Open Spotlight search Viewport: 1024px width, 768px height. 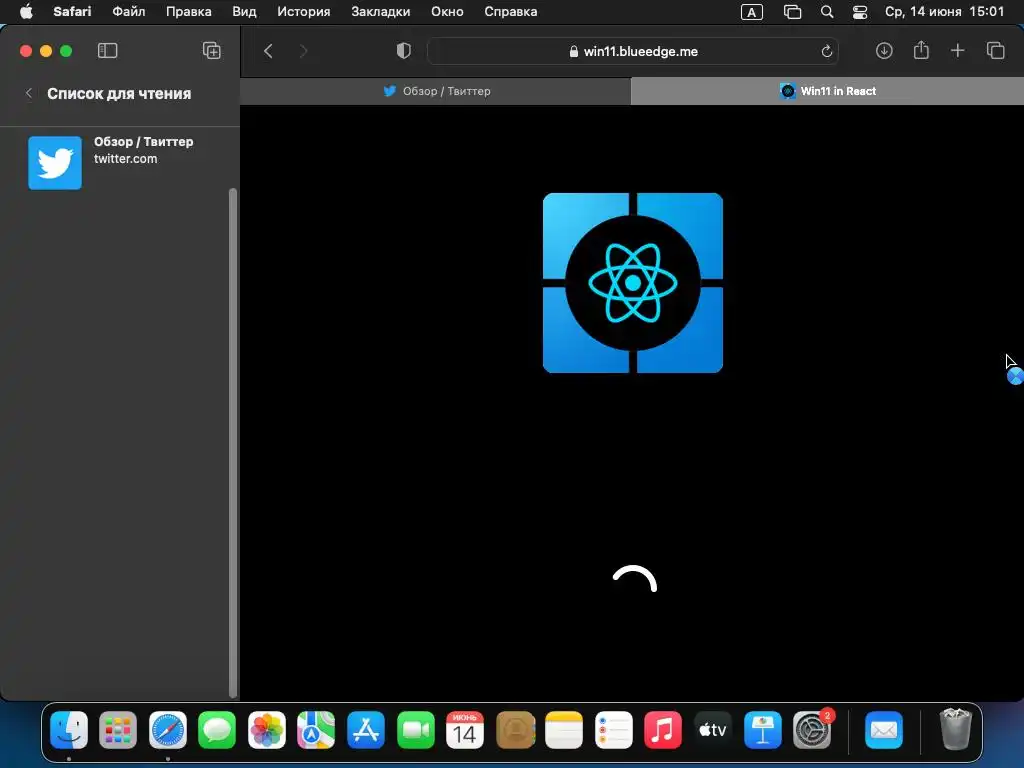(827, 12)
